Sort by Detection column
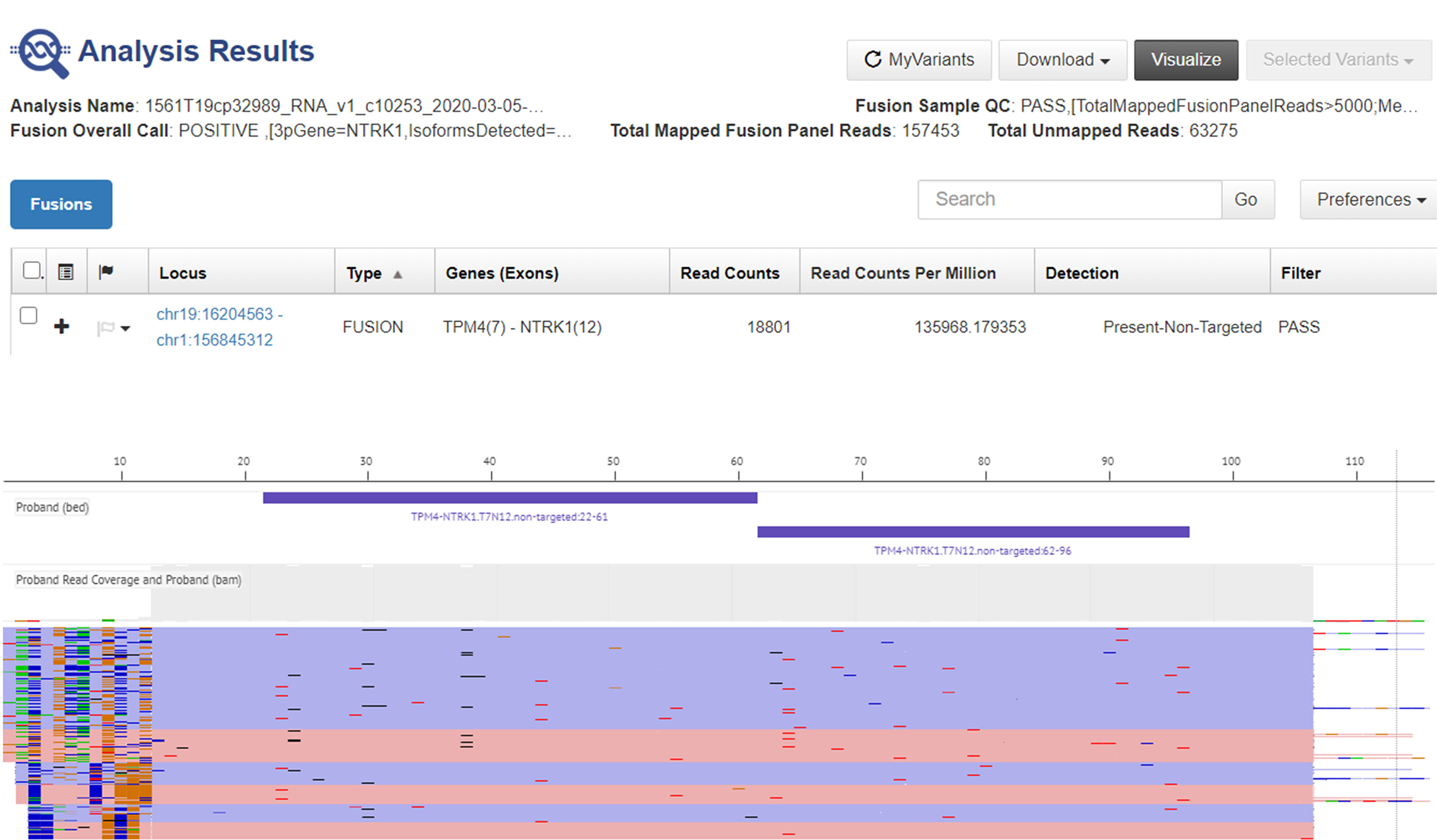1437x840 pixels. [x=1082, y=273]
